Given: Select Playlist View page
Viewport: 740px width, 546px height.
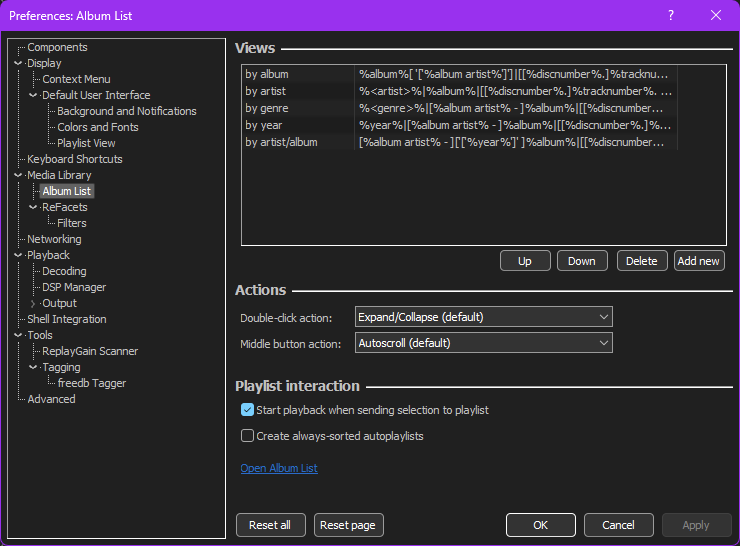Looking at the screenshot, I should point(86,143).
